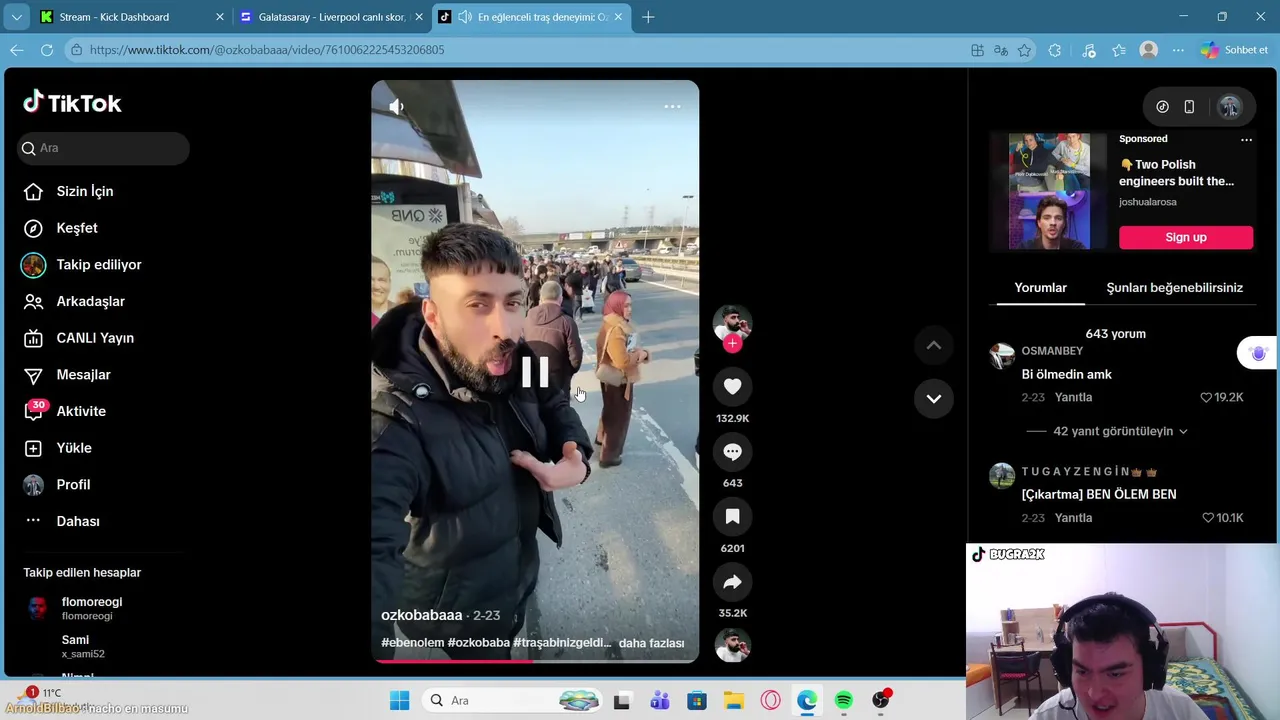Image resolution: width=1280 pixels, height=720 pixels.
Task: Switch to the Şunları beğenebilirsiniz tab
Action: click(1174, 288)
